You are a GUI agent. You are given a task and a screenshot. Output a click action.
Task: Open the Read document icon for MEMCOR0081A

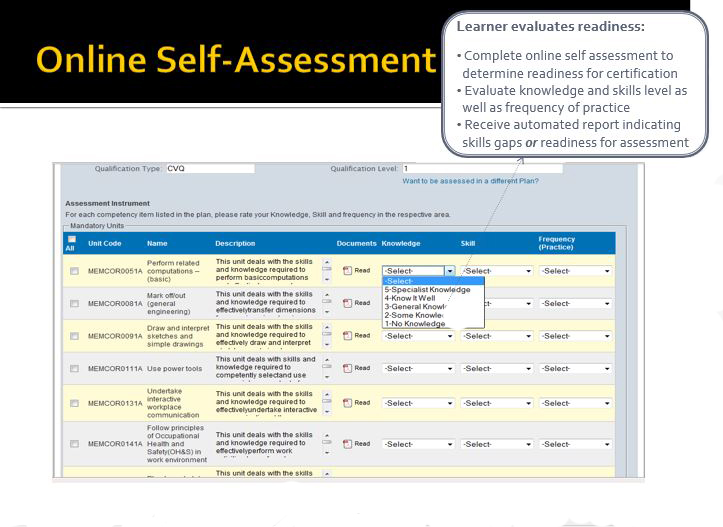click(x=347, y=303)
